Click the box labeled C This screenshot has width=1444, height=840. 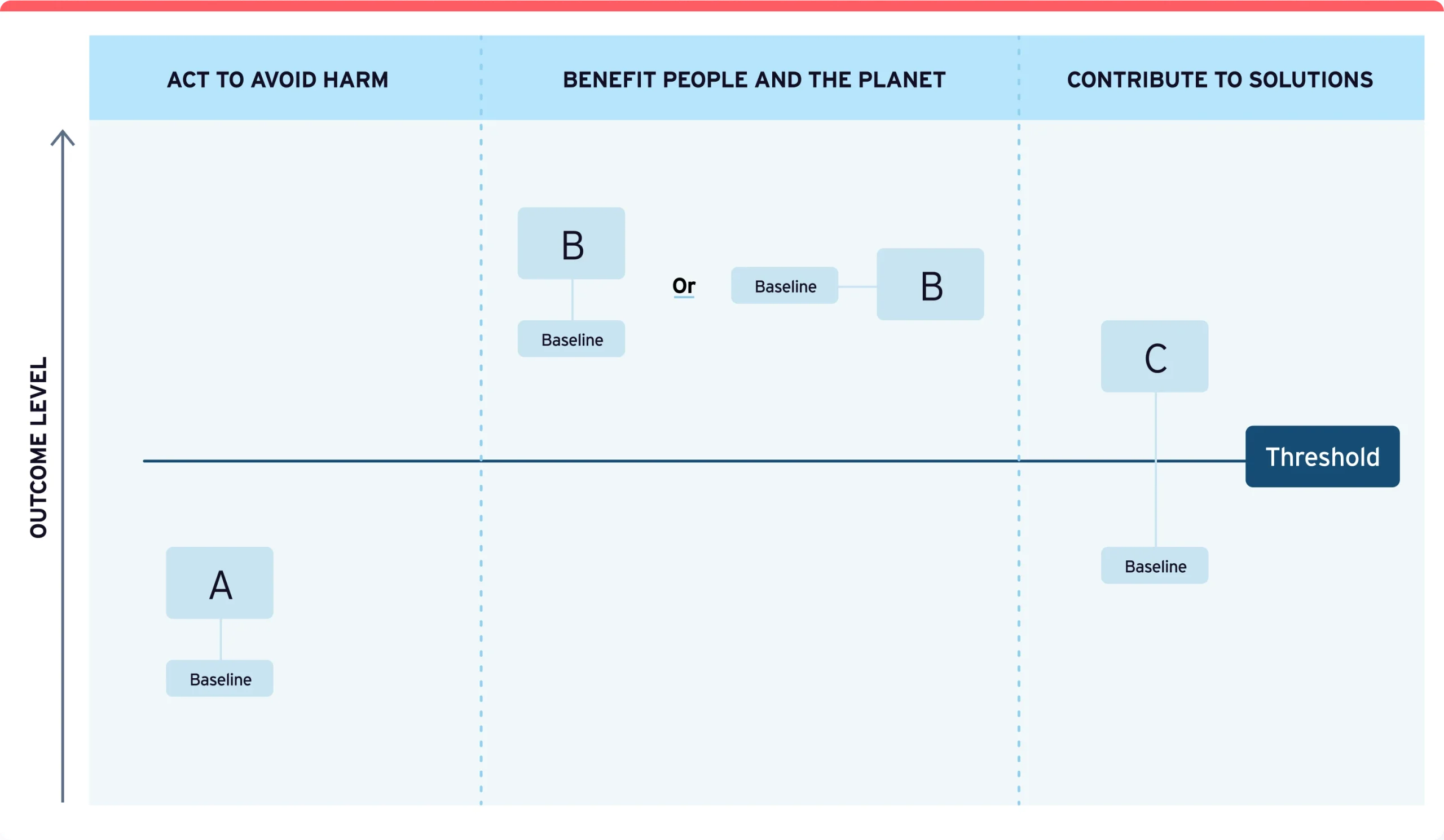(x=1154, y=356)
